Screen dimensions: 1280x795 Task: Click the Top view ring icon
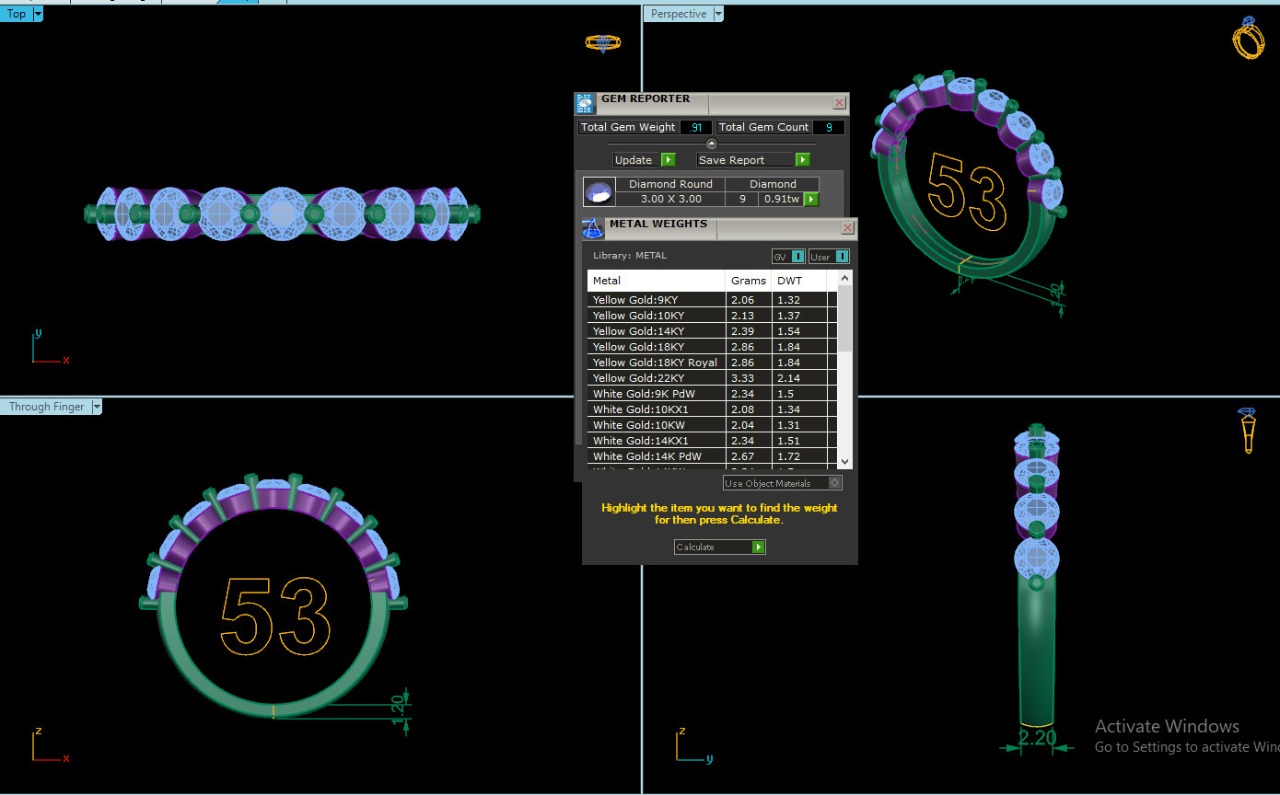[x=602, y=43]
